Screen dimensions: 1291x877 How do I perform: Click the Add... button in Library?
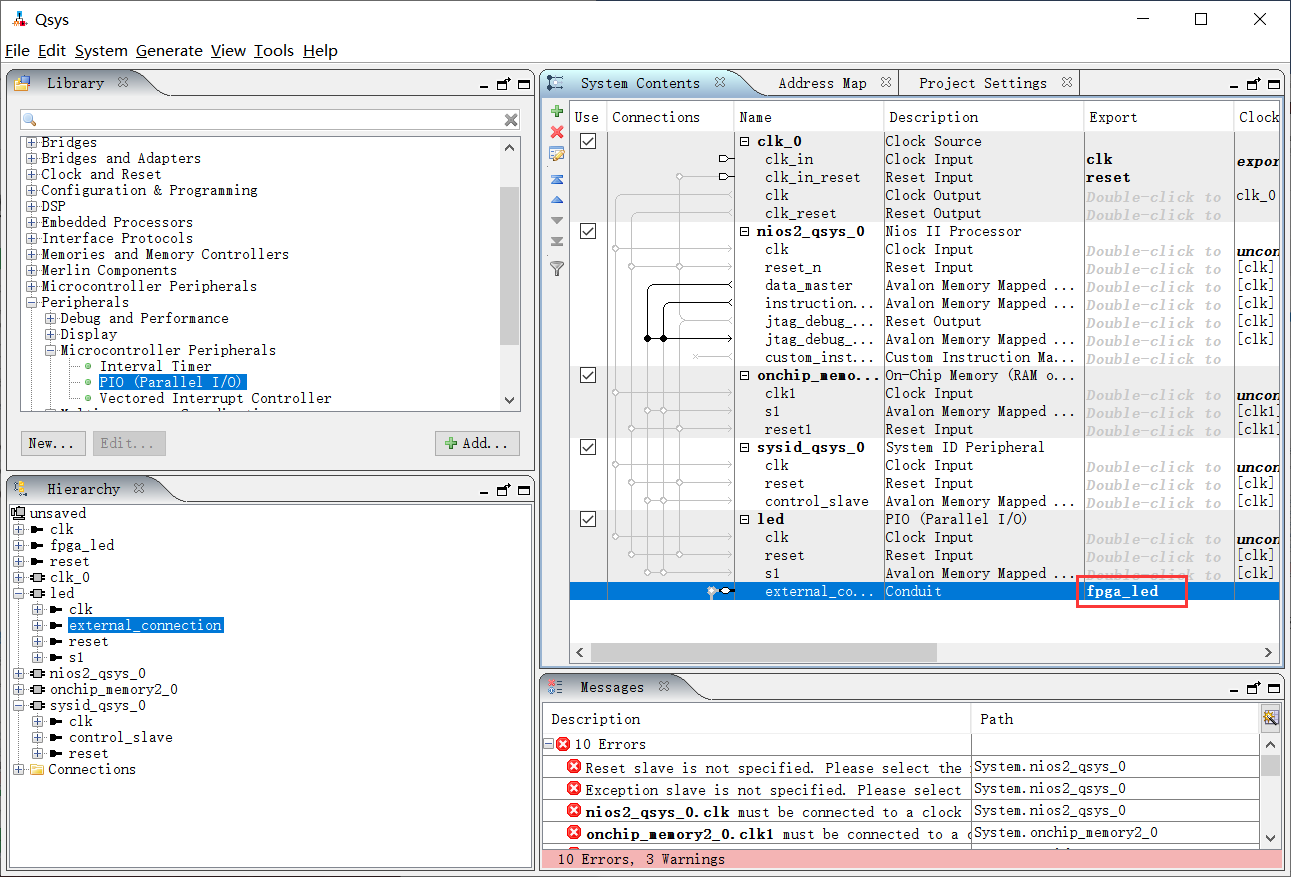tap(478, 443)
